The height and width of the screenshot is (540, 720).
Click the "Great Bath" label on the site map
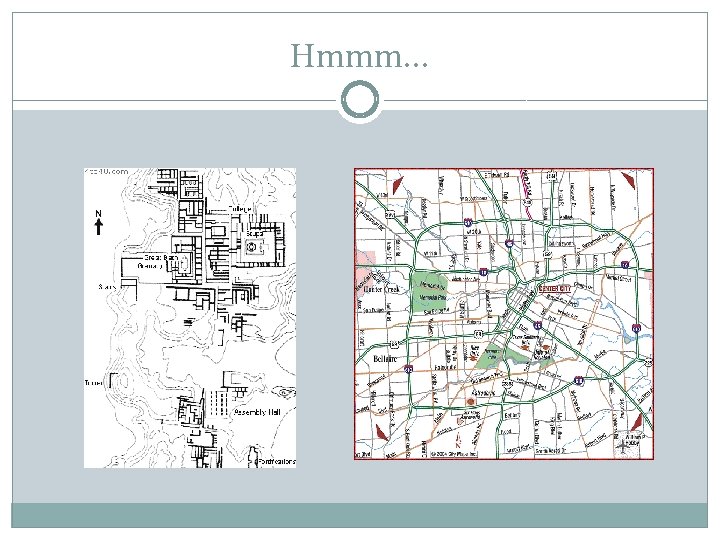[161, 258]
